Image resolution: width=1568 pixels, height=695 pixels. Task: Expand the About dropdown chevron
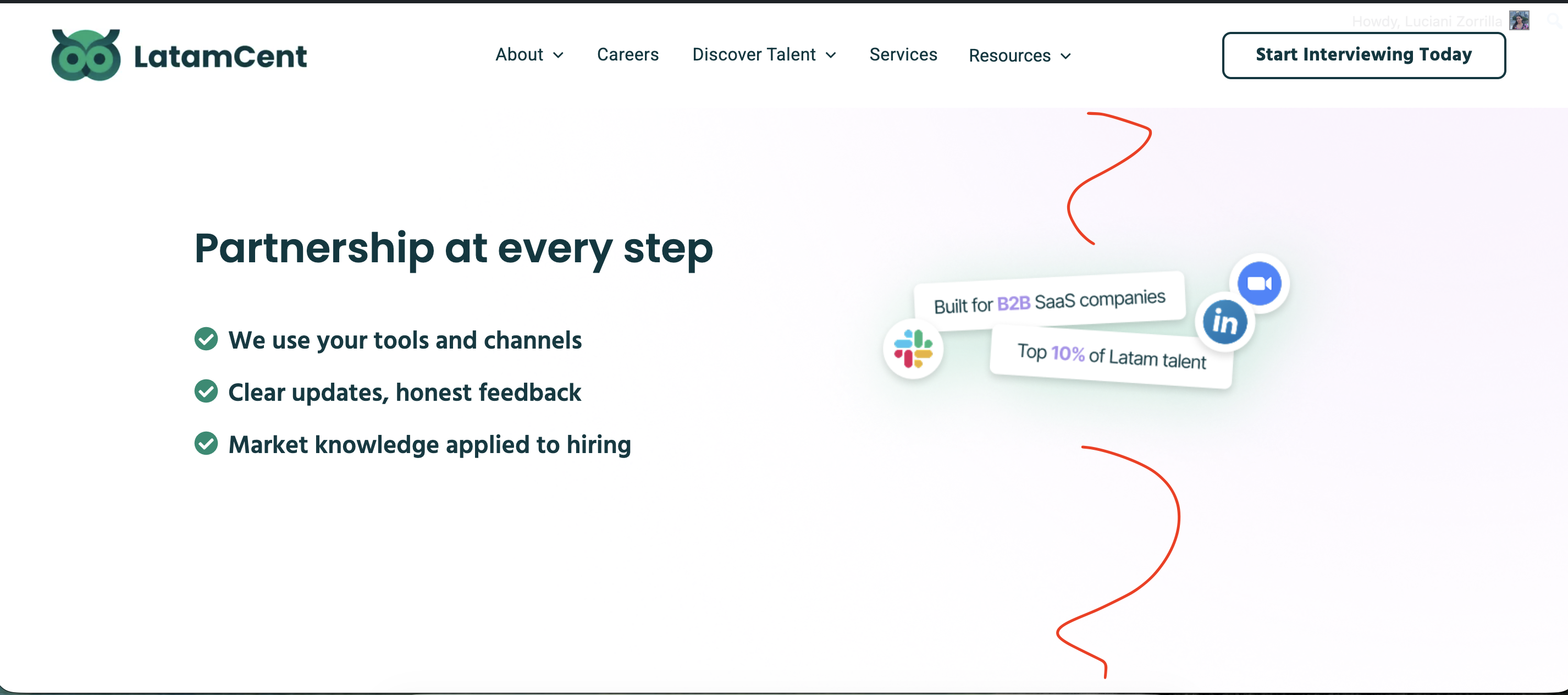(x=558, y=56)
